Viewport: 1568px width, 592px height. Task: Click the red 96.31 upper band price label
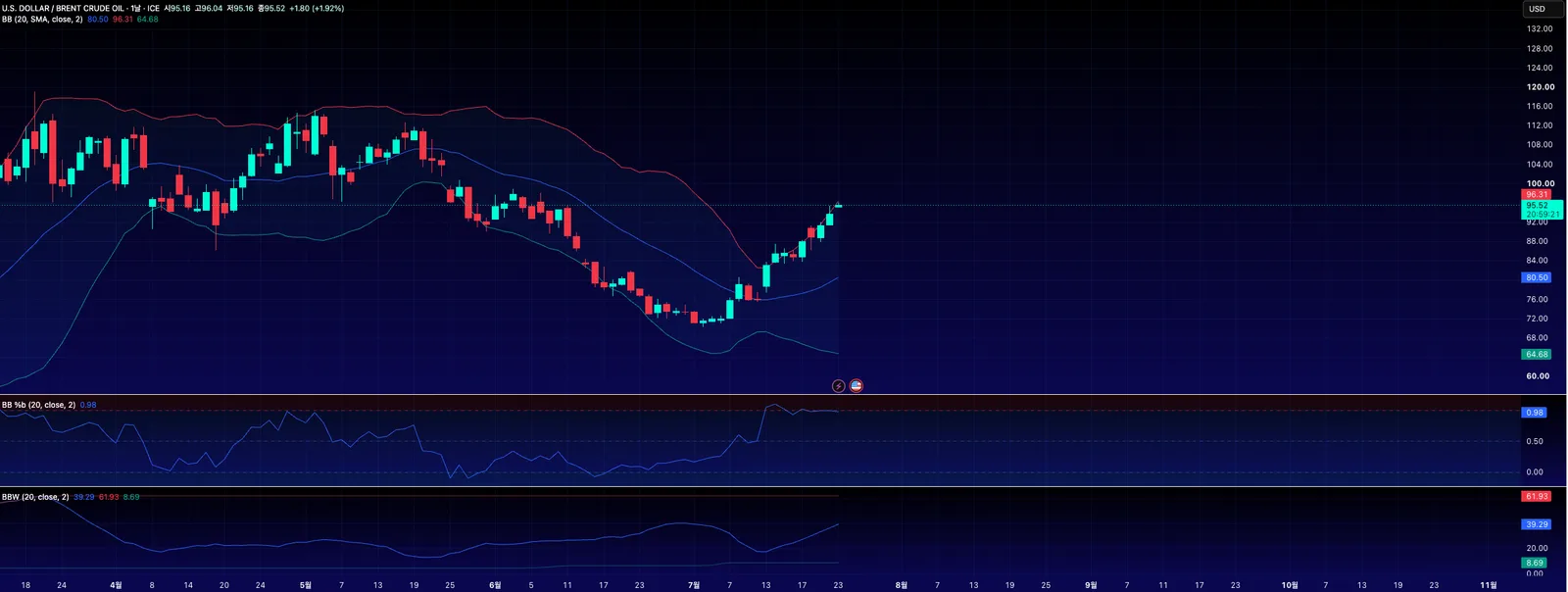[1537, 194]
